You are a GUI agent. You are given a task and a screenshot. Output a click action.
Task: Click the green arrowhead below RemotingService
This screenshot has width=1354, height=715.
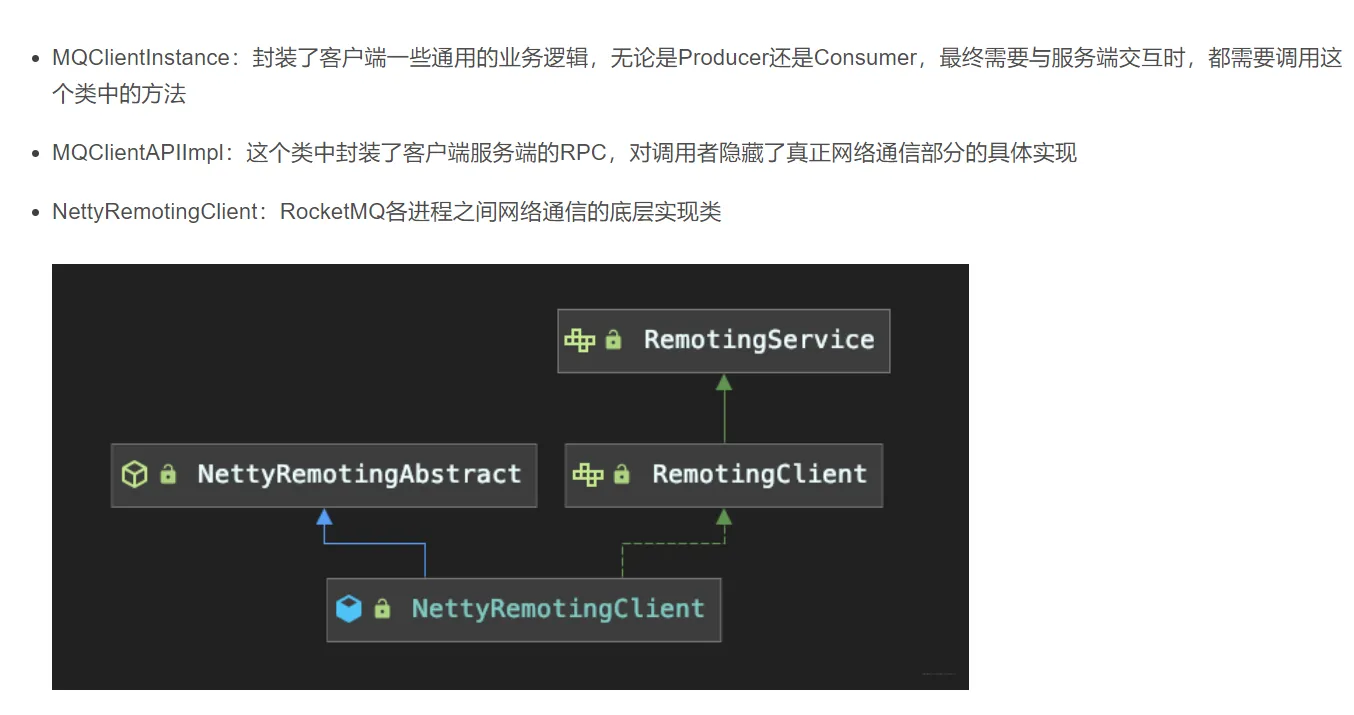pos(724,382)
